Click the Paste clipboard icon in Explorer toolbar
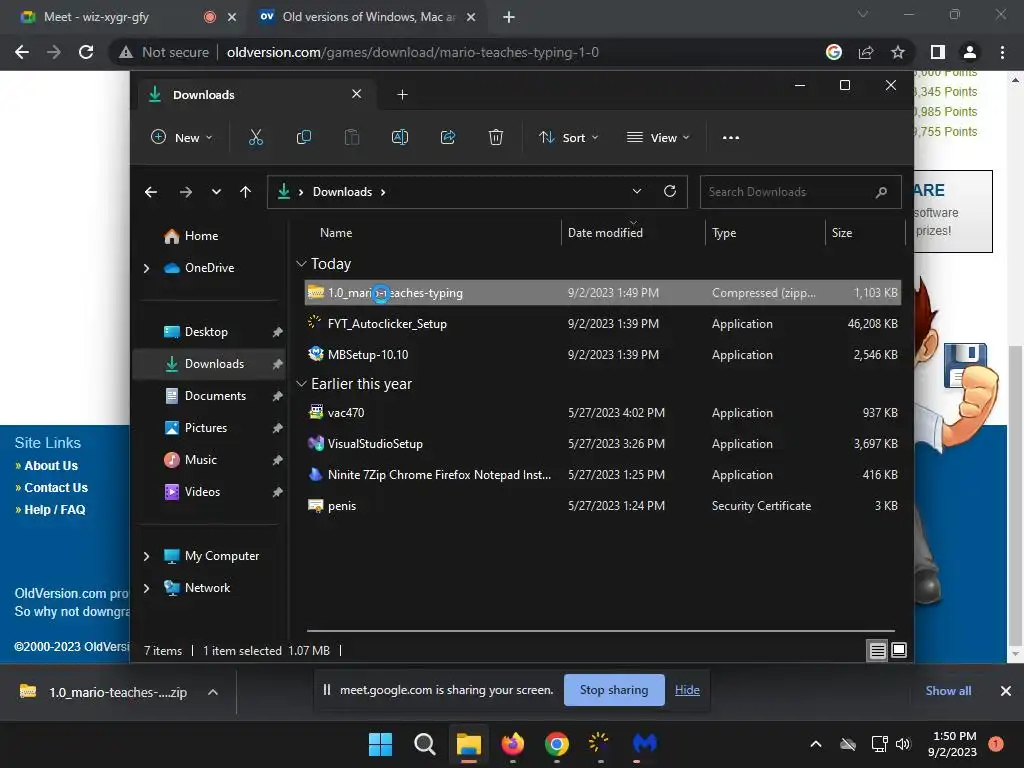Viewport: 1024px width, 768px height. 352,137
